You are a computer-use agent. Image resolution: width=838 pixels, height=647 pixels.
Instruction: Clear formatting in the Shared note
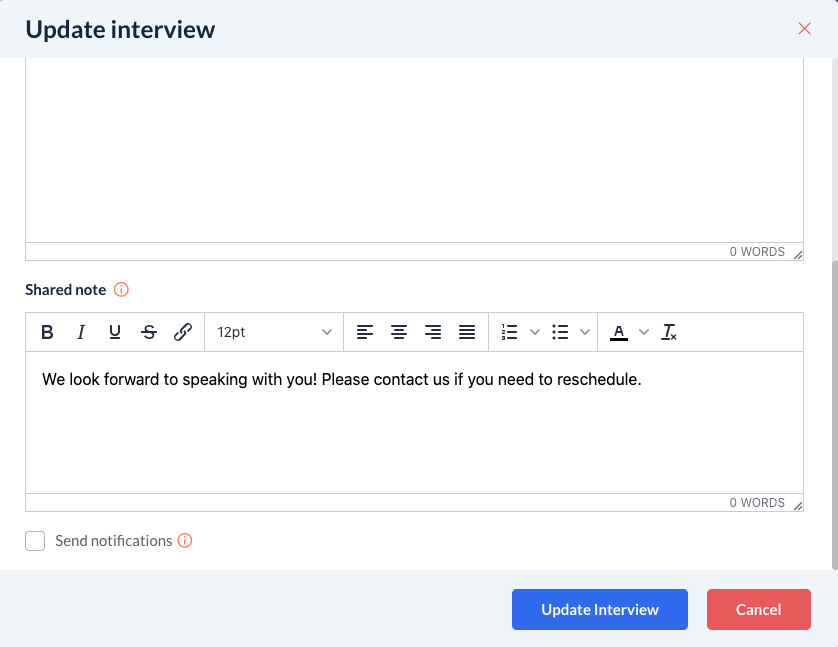pyautogui.click(x=670, y=332)
